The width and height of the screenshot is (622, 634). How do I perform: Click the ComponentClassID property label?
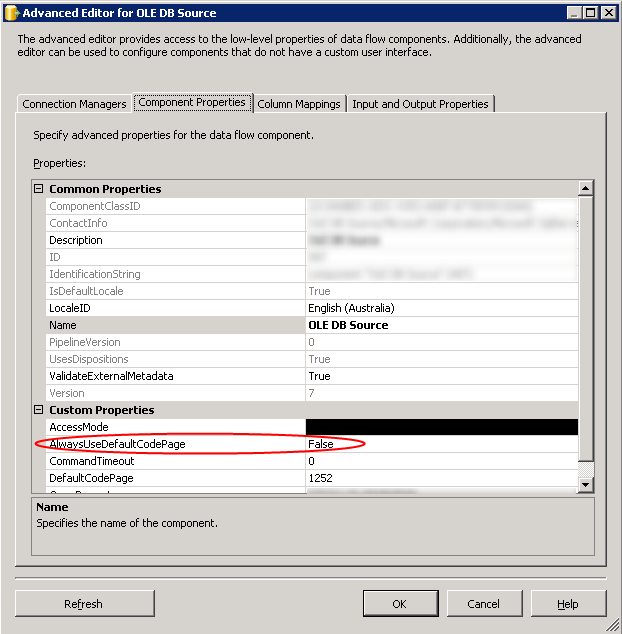95,206
